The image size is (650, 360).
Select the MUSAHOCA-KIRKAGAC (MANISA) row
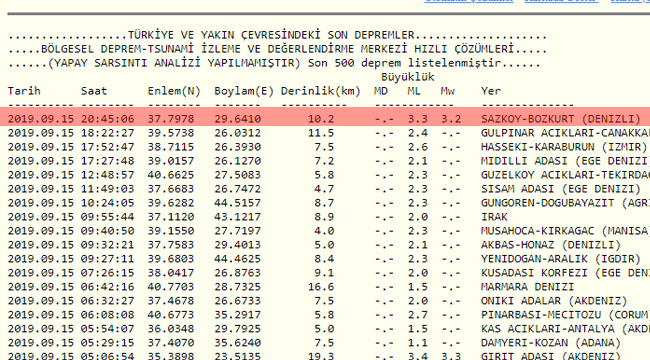point(325,231)
